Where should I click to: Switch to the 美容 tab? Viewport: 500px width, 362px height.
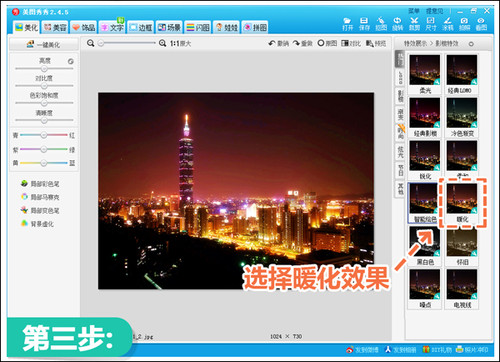pyautogui.click(x=55, y=27)
